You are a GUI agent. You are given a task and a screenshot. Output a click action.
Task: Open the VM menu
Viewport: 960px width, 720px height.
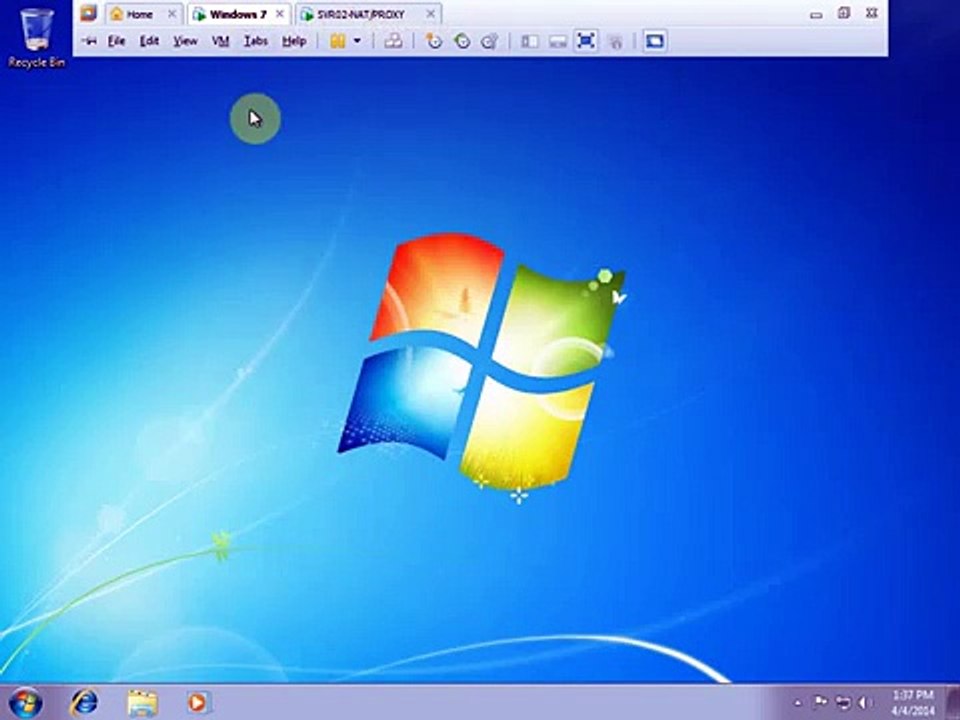220,41
